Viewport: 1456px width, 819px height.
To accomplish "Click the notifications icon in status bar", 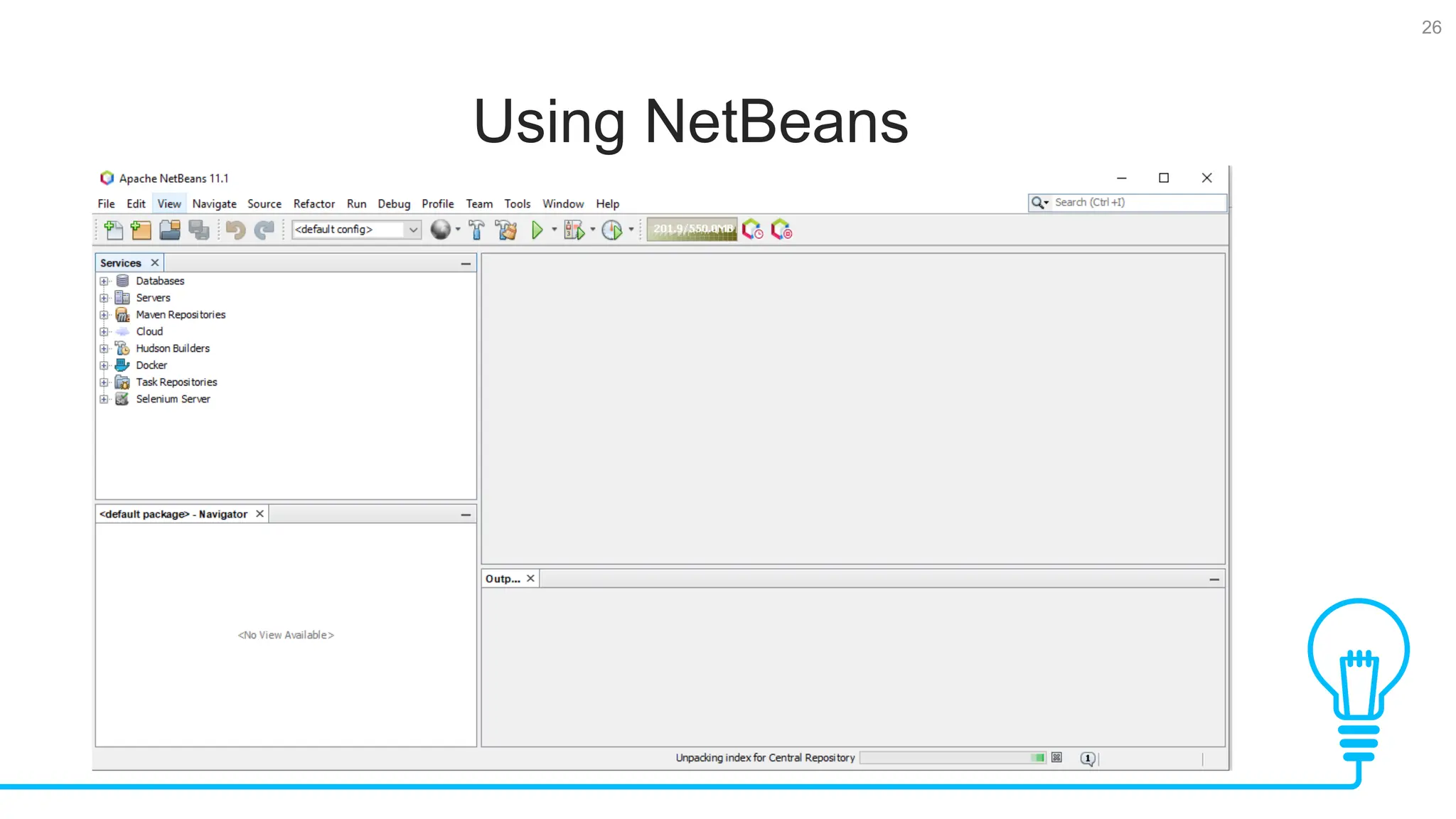I will 1087,758.
